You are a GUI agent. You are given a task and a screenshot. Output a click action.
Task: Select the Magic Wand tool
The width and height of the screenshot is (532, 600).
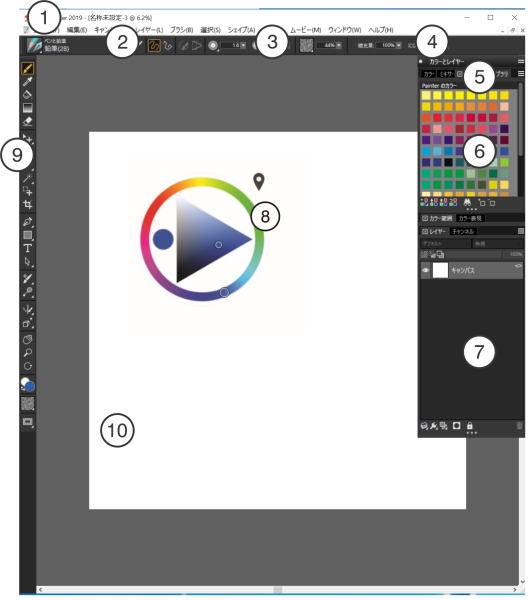[x=28, y=178]
